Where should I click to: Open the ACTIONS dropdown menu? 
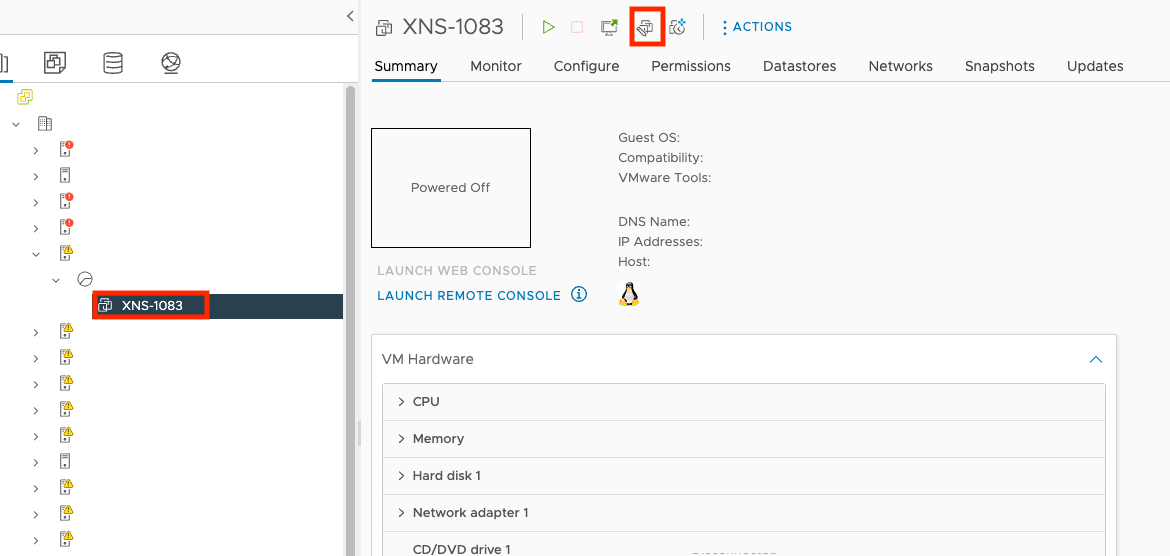point(756,27)
